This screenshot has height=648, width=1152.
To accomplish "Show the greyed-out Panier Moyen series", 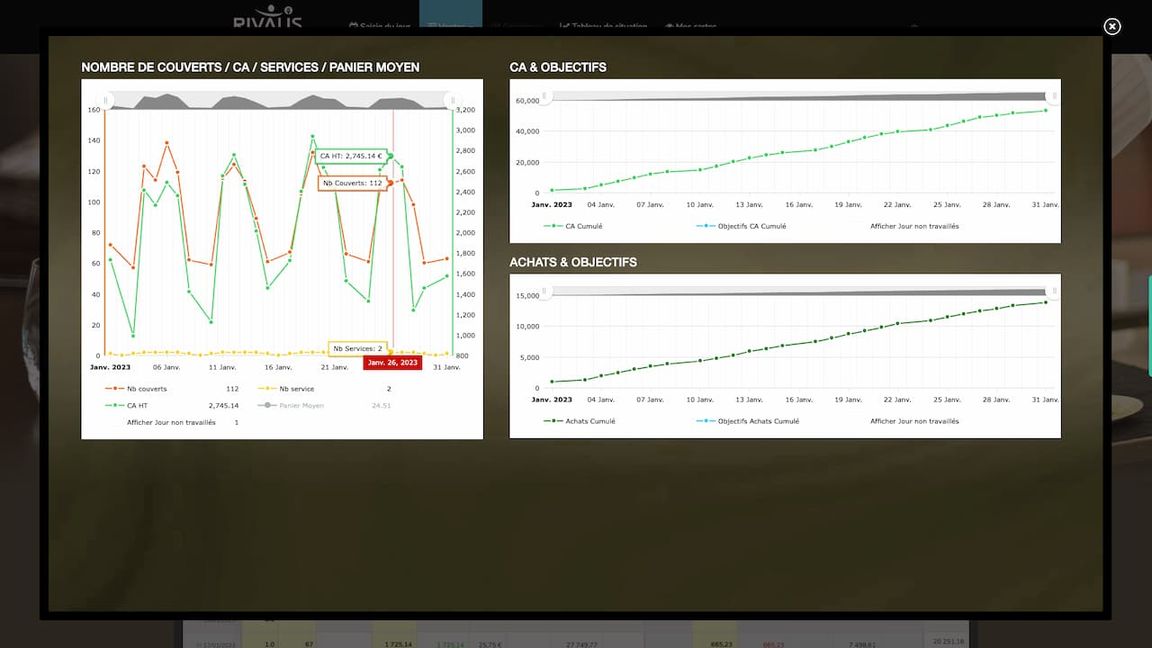I will (290, 406).
